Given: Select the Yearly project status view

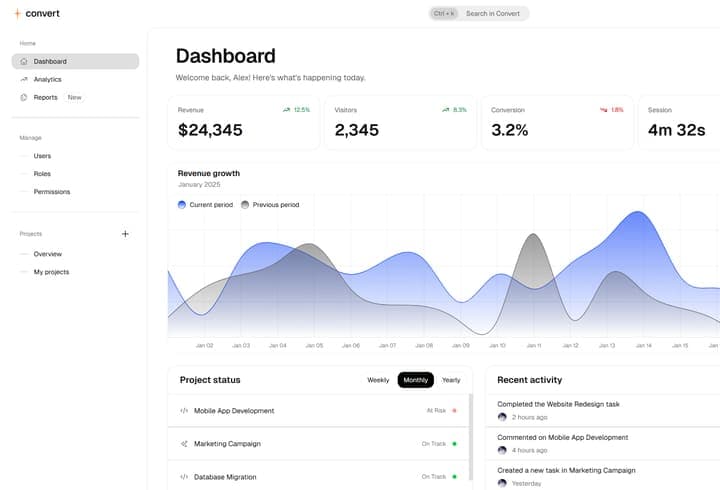Looking at the screenshot, I should (x=451, y=380).
